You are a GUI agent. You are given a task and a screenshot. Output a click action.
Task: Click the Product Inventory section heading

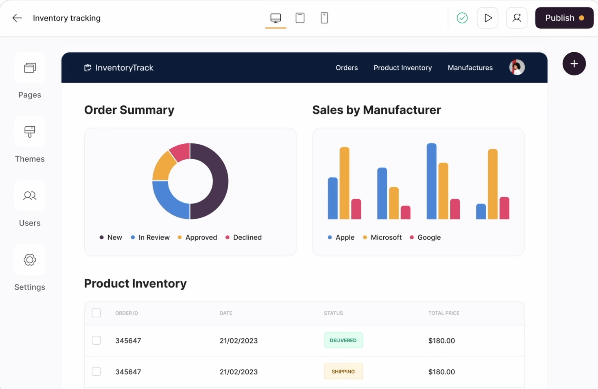tap(135, 283)
